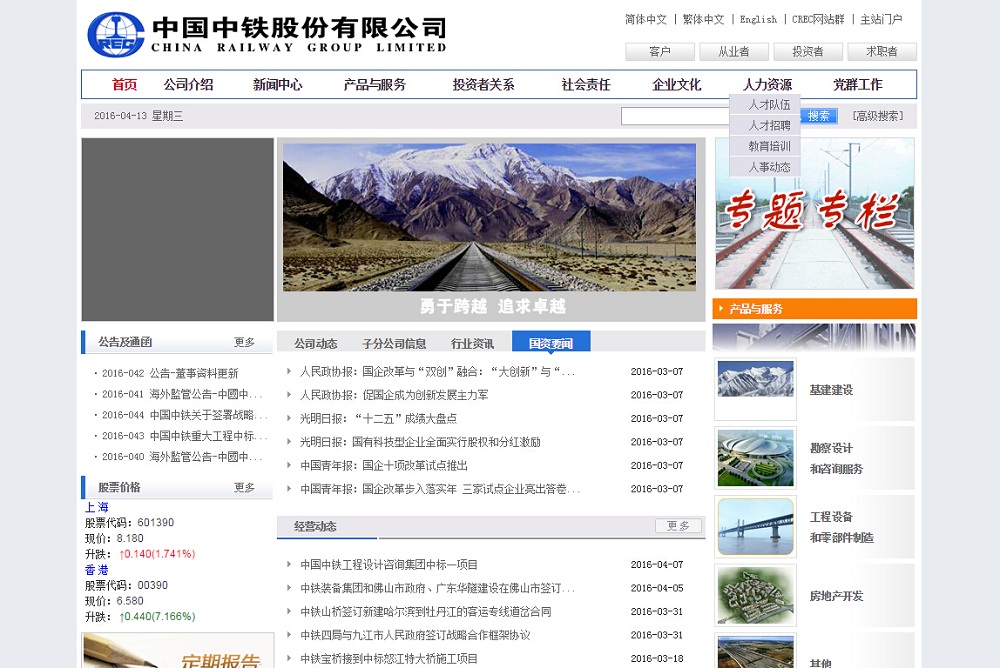Image resolution: width=1000 pixels, height=668 pixels.
Task: Switch language to English
Action: click(758, 19)
